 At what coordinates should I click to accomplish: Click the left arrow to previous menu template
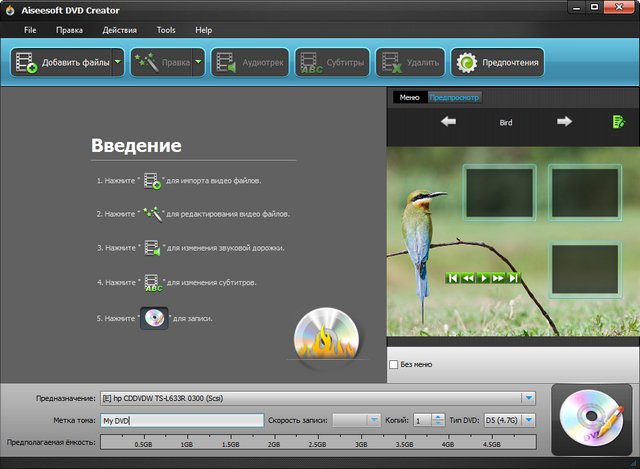coord(449,122)
